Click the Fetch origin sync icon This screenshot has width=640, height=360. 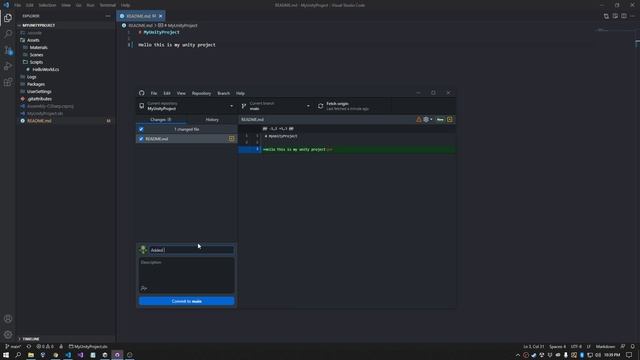[x=320, y=106]
